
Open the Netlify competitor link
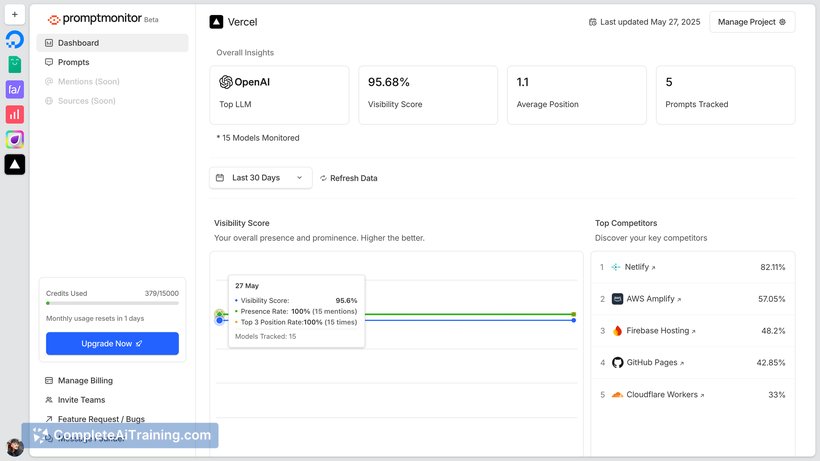640,267
